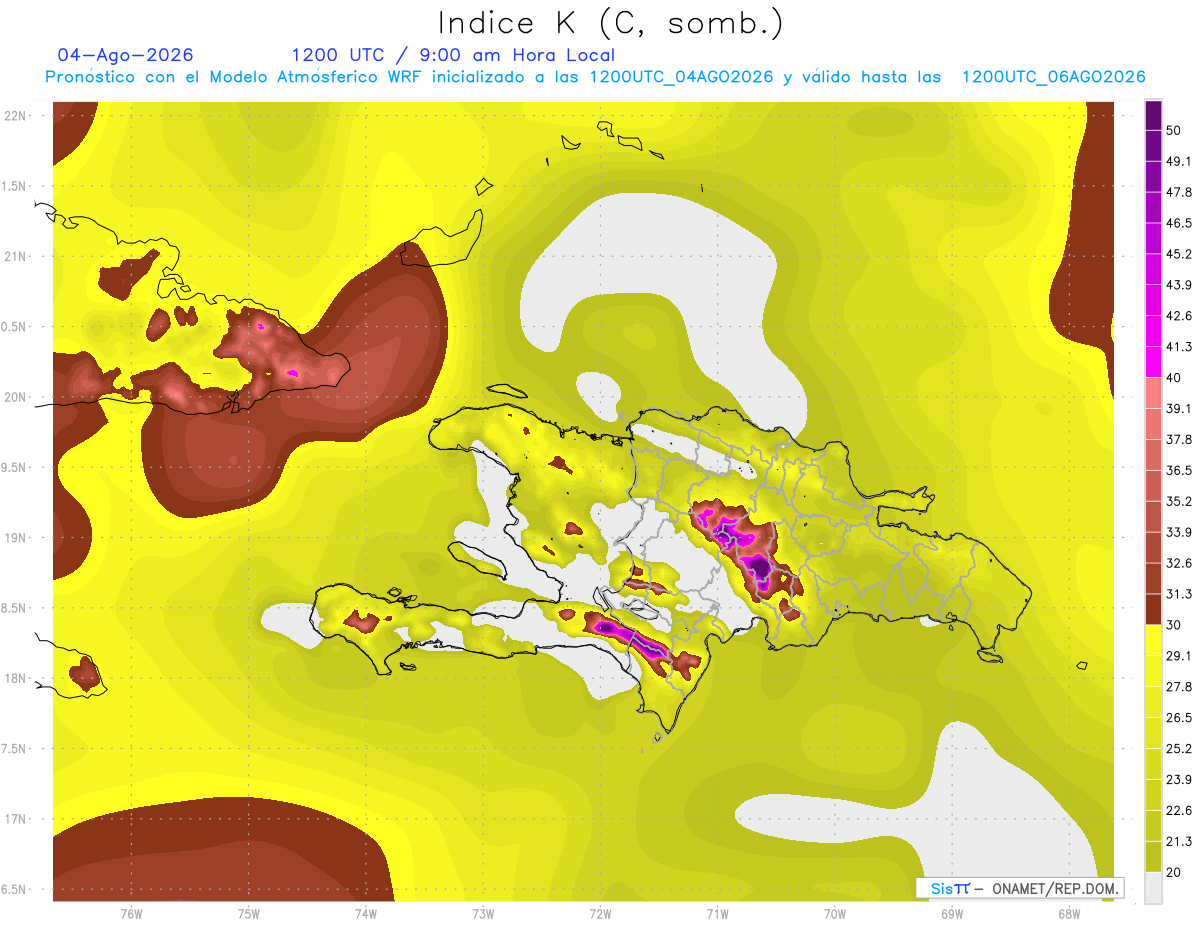
Task: Click the "50" value on the color bar
Action: [1174, 130]
